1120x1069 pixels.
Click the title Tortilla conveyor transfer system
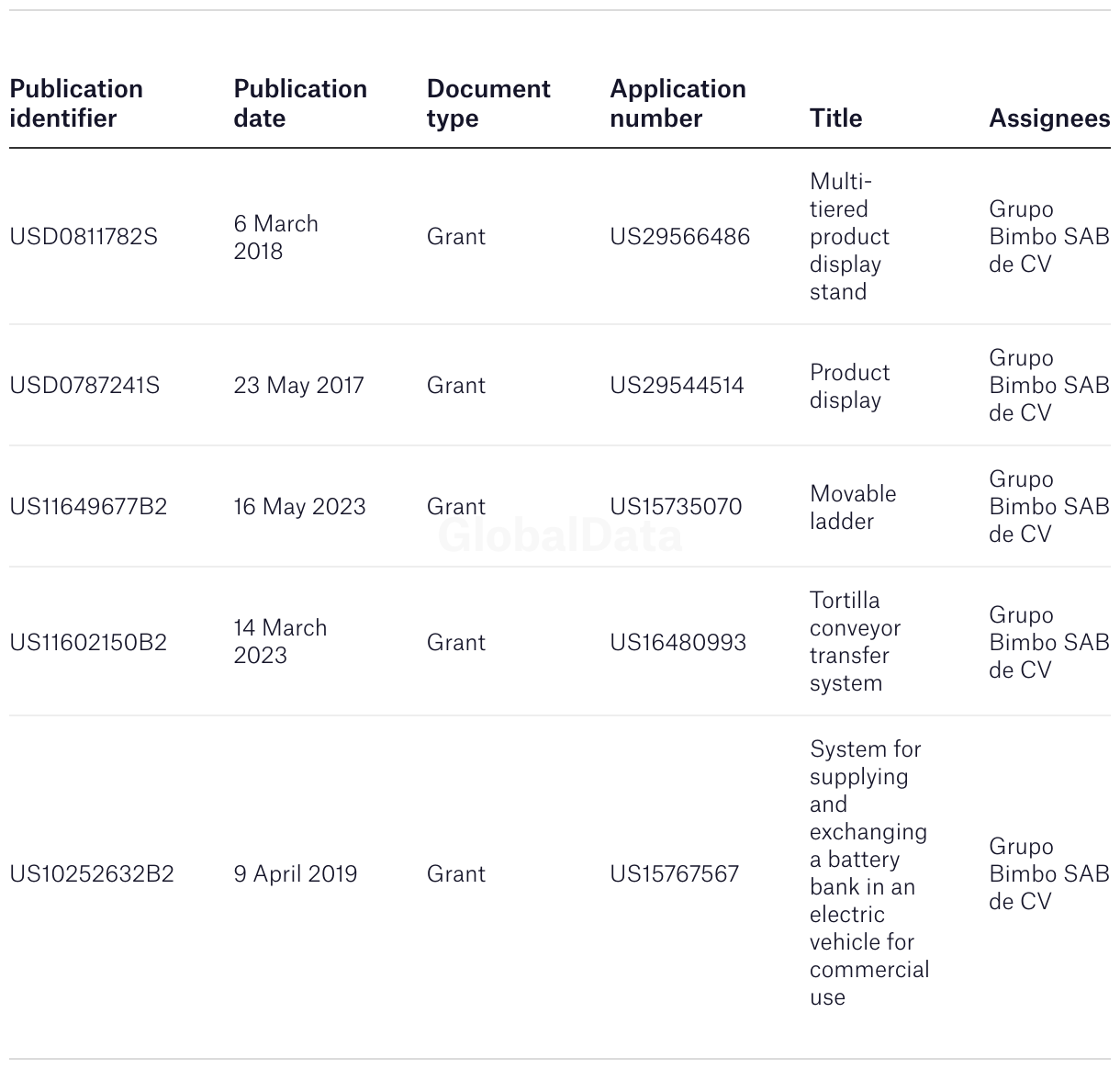pyautogui.click(x=855, y=641)
